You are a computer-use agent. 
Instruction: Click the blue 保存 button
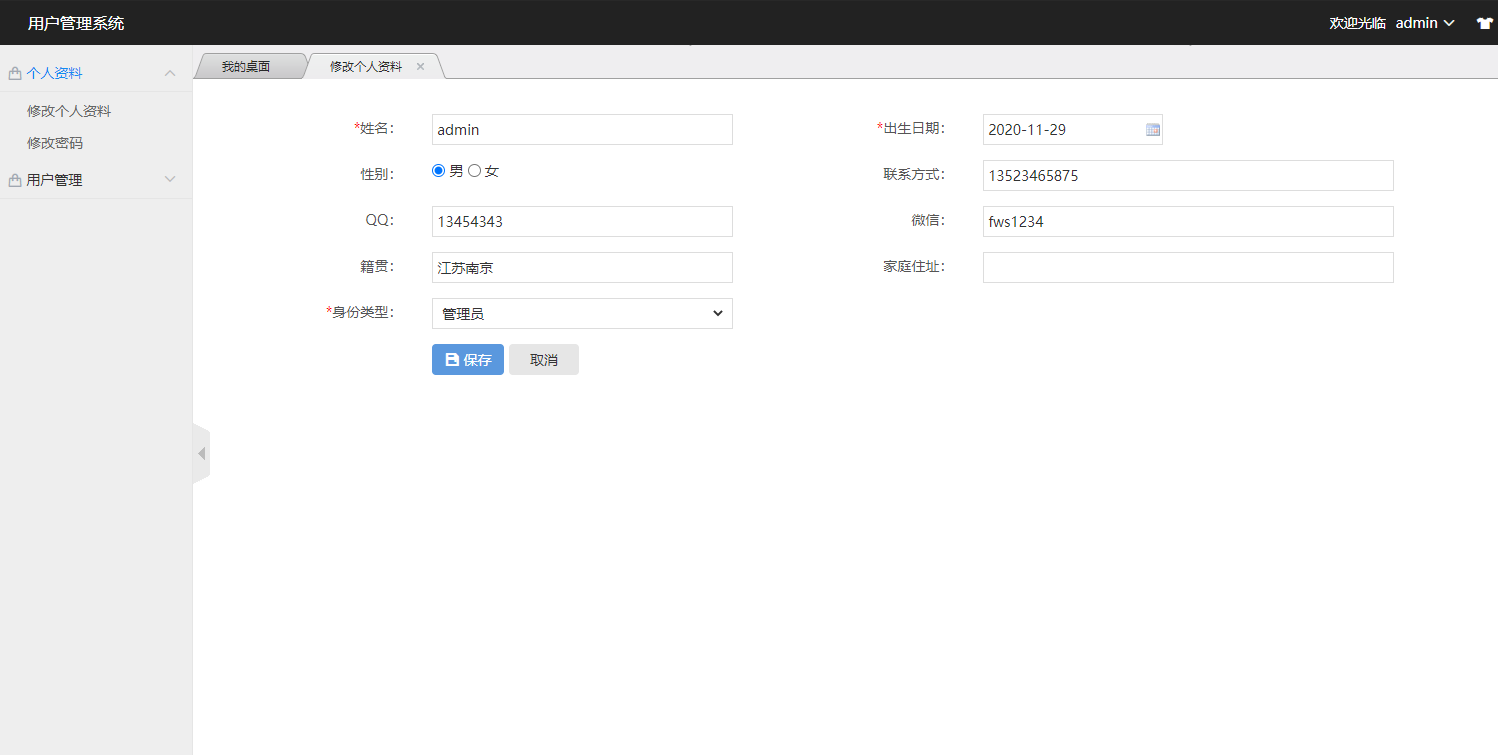pos(467,360)
